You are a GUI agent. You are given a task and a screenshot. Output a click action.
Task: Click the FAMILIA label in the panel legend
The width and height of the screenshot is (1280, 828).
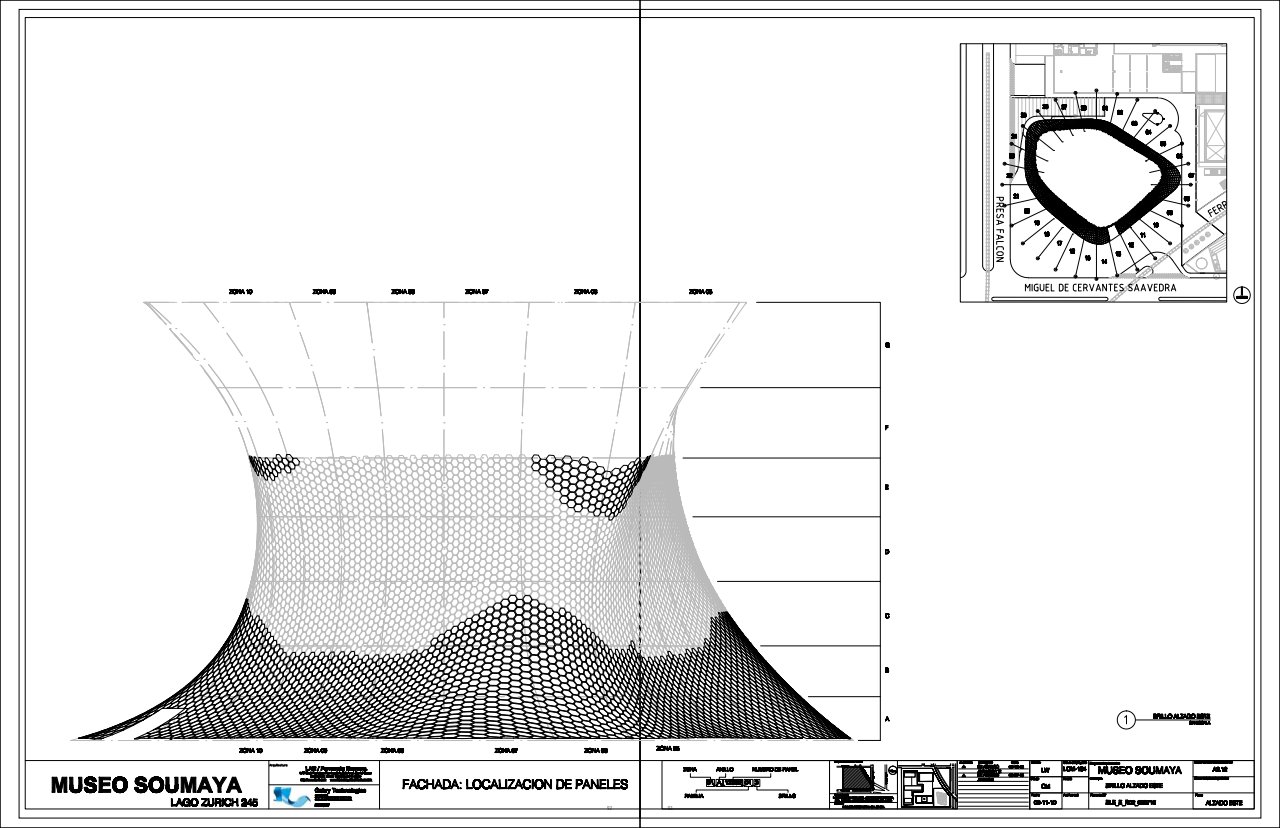click(x=695, y=797)
